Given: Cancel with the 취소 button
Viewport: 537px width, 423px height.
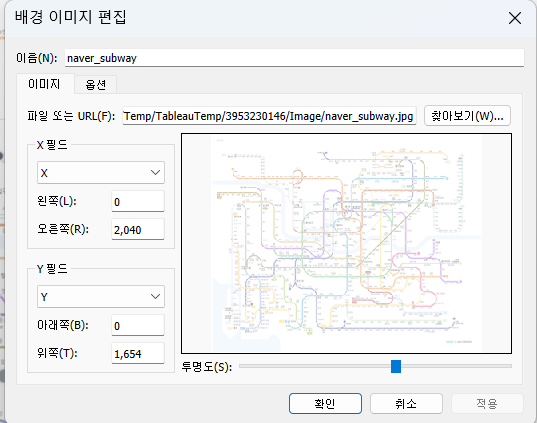Looking at the screenshot, I should (x=406, y=403).
